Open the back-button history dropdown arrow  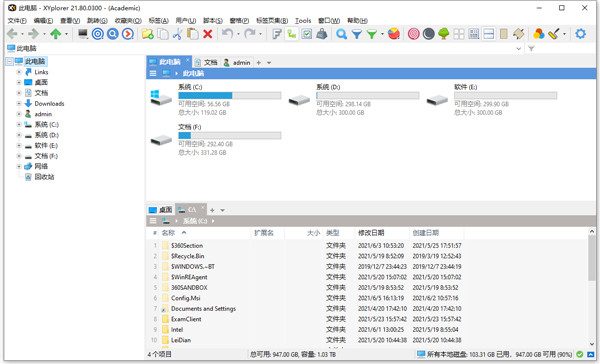click(22, 34)
